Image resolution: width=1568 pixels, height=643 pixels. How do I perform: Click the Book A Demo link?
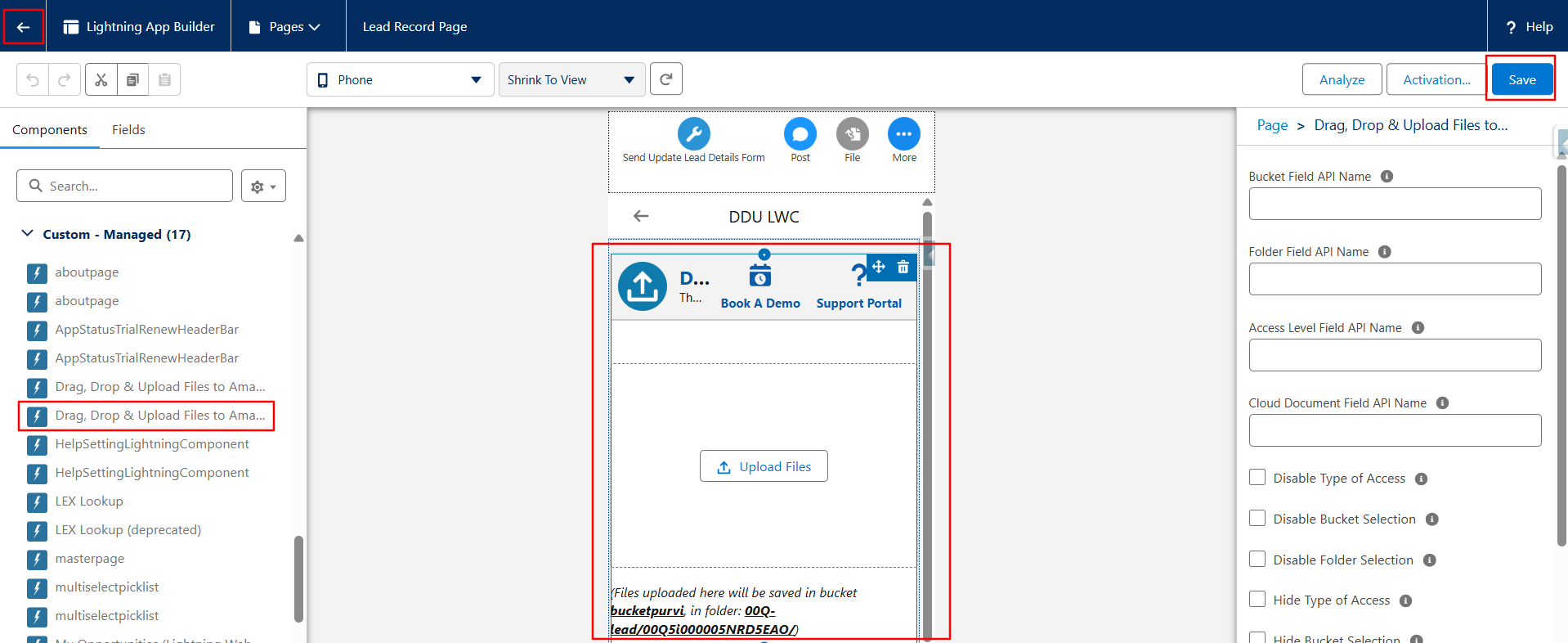pyautogui.click(x=760, y=304)
